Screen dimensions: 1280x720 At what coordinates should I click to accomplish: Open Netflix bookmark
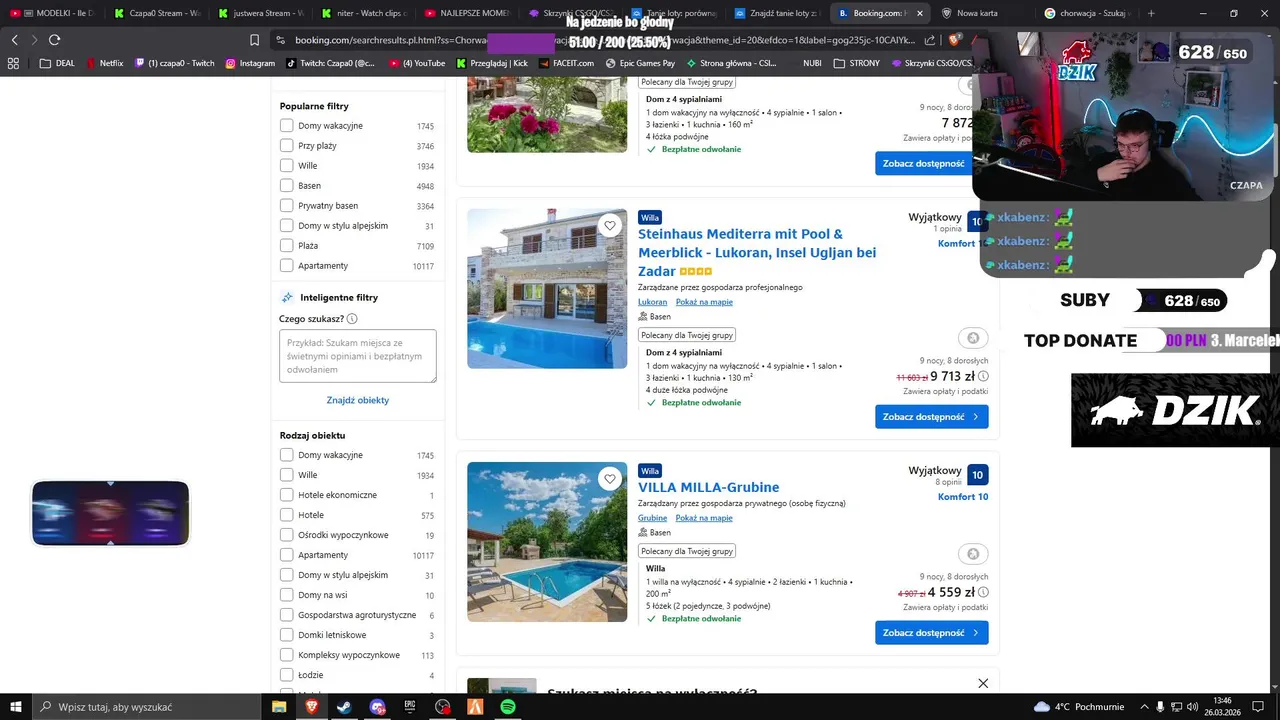[105, 63]
